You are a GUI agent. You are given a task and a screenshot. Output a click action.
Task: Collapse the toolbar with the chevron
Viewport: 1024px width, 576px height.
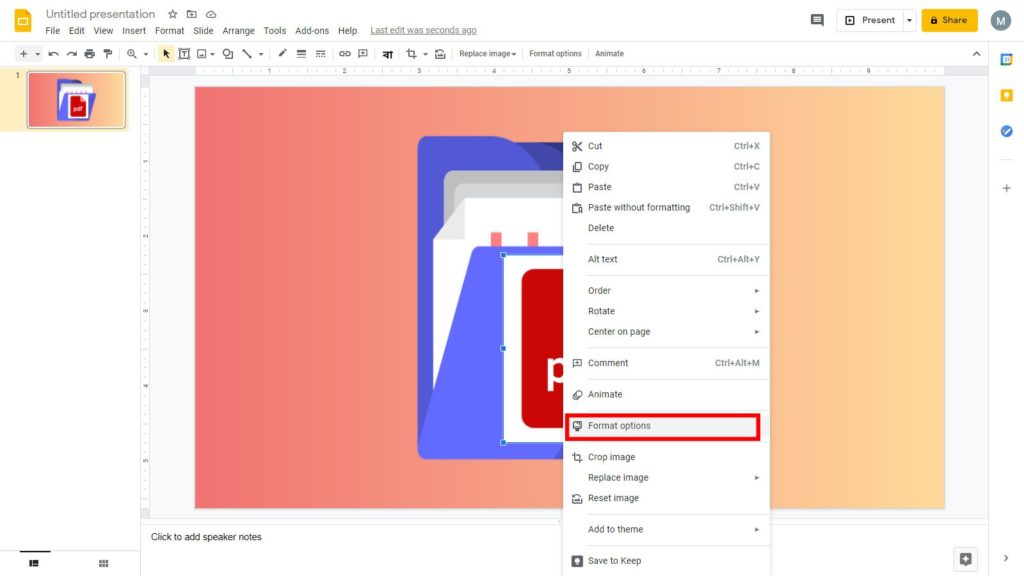click(976, 54)
